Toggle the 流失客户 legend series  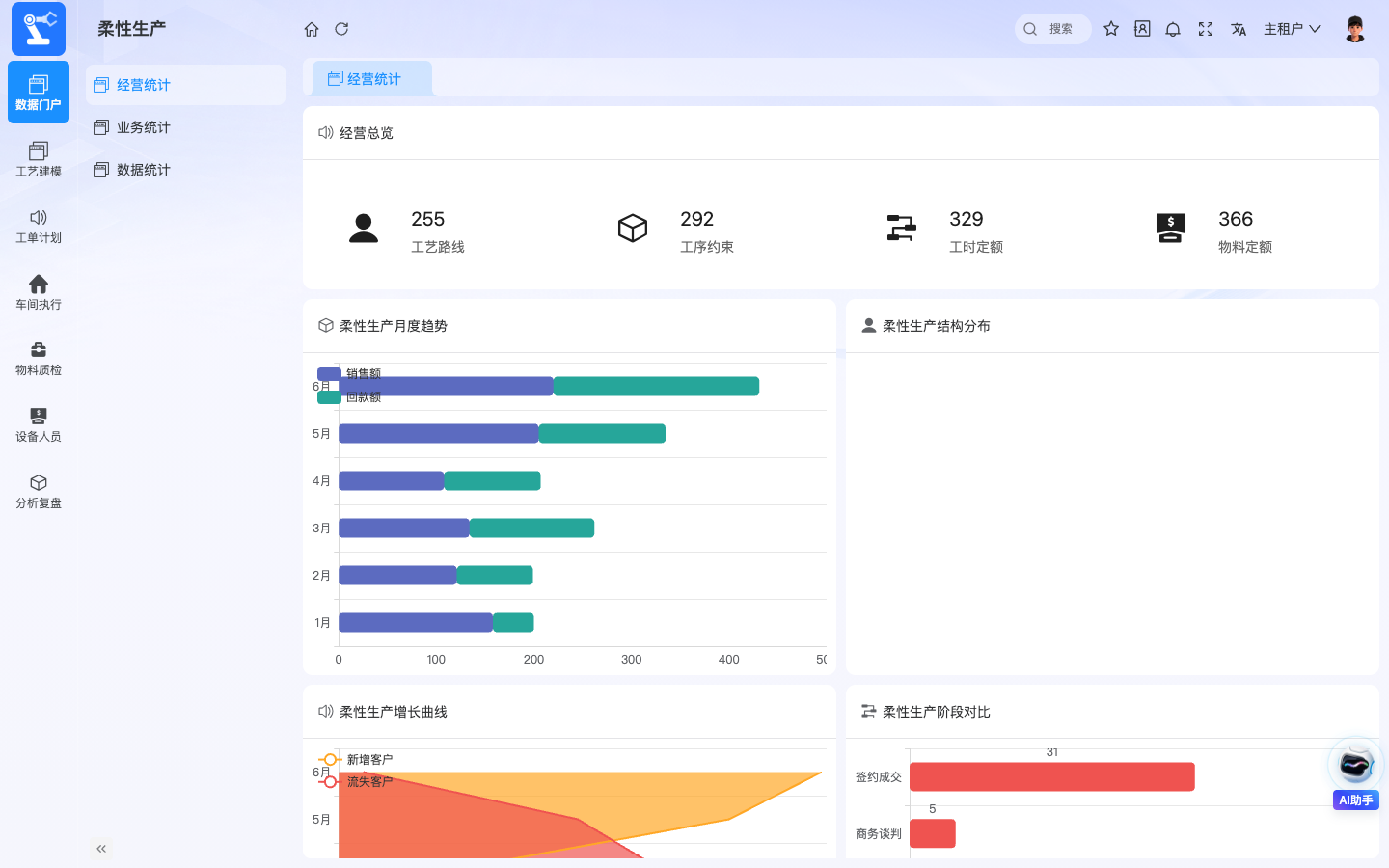[x=355, y=781]
